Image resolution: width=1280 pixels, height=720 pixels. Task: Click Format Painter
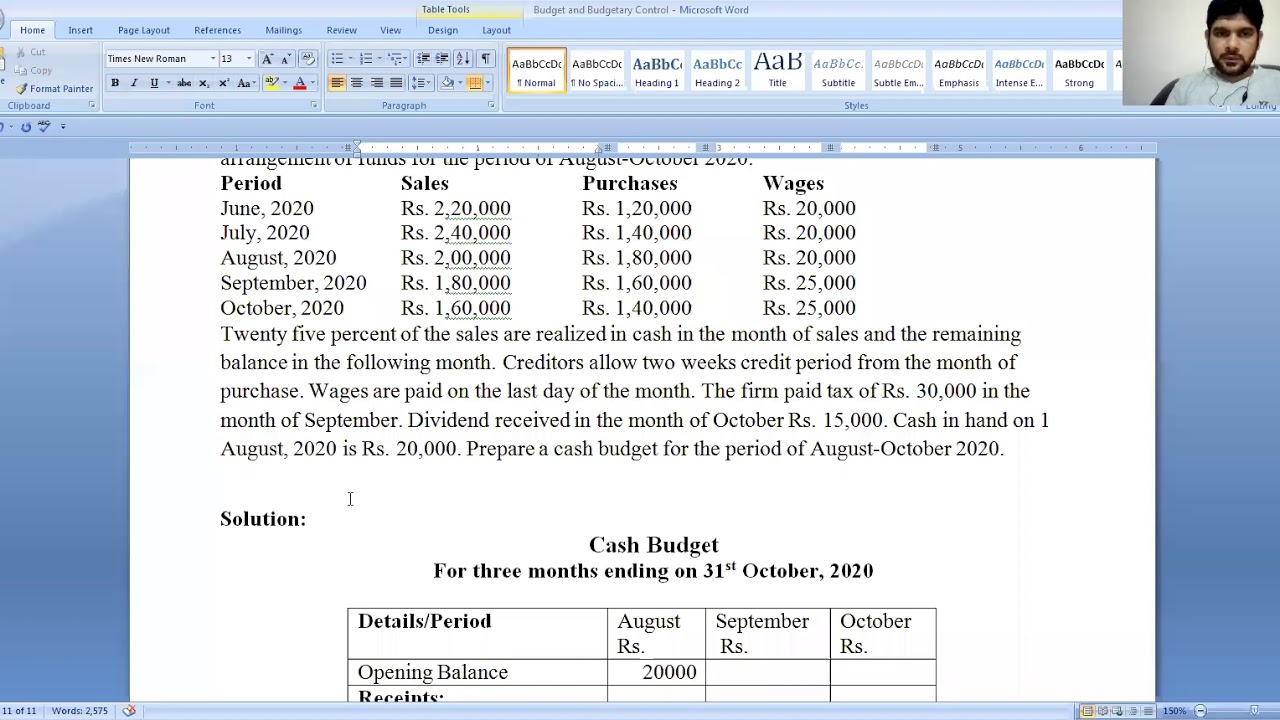pyautogui.click(x=54, y=89)
